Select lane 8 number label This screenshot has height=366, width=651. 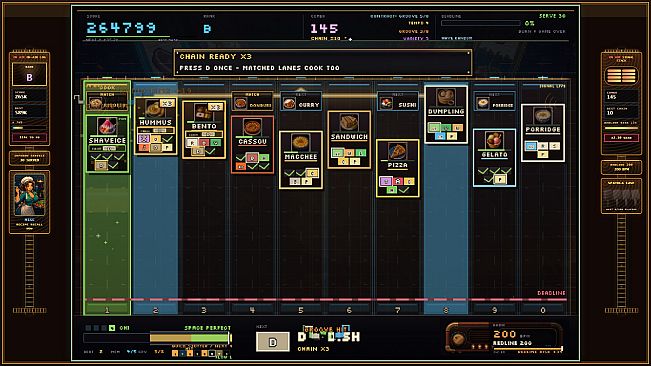click(x=446, y=310)
